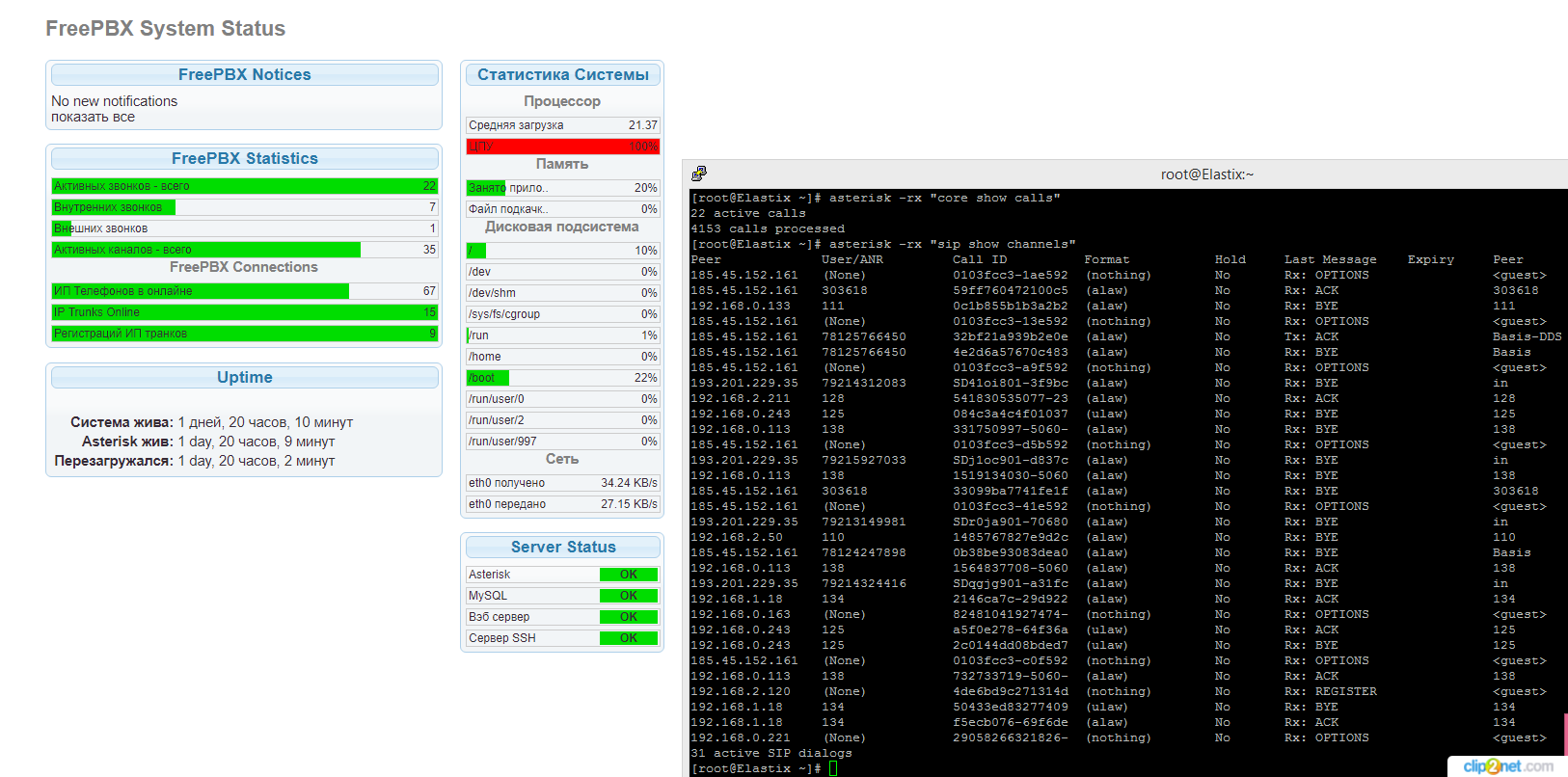
Task: Click the FreePBX System Status page heading
Action: pyautogui.click(x=165, y=29)
